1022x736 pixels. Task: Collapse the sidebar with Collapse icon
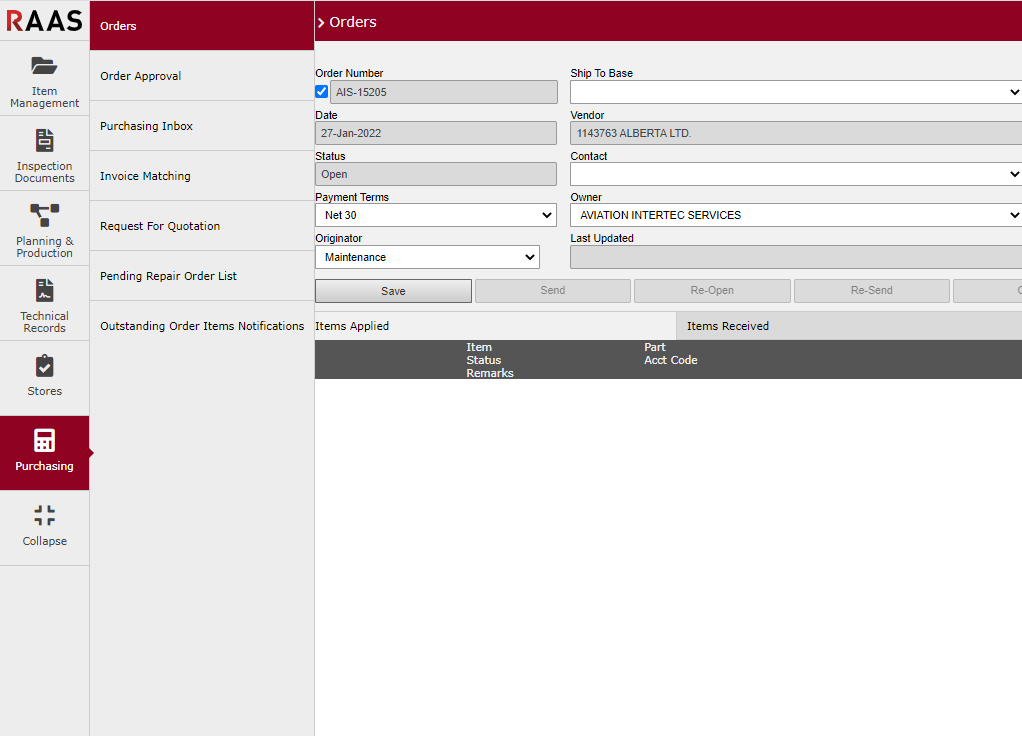click(44, 516)
